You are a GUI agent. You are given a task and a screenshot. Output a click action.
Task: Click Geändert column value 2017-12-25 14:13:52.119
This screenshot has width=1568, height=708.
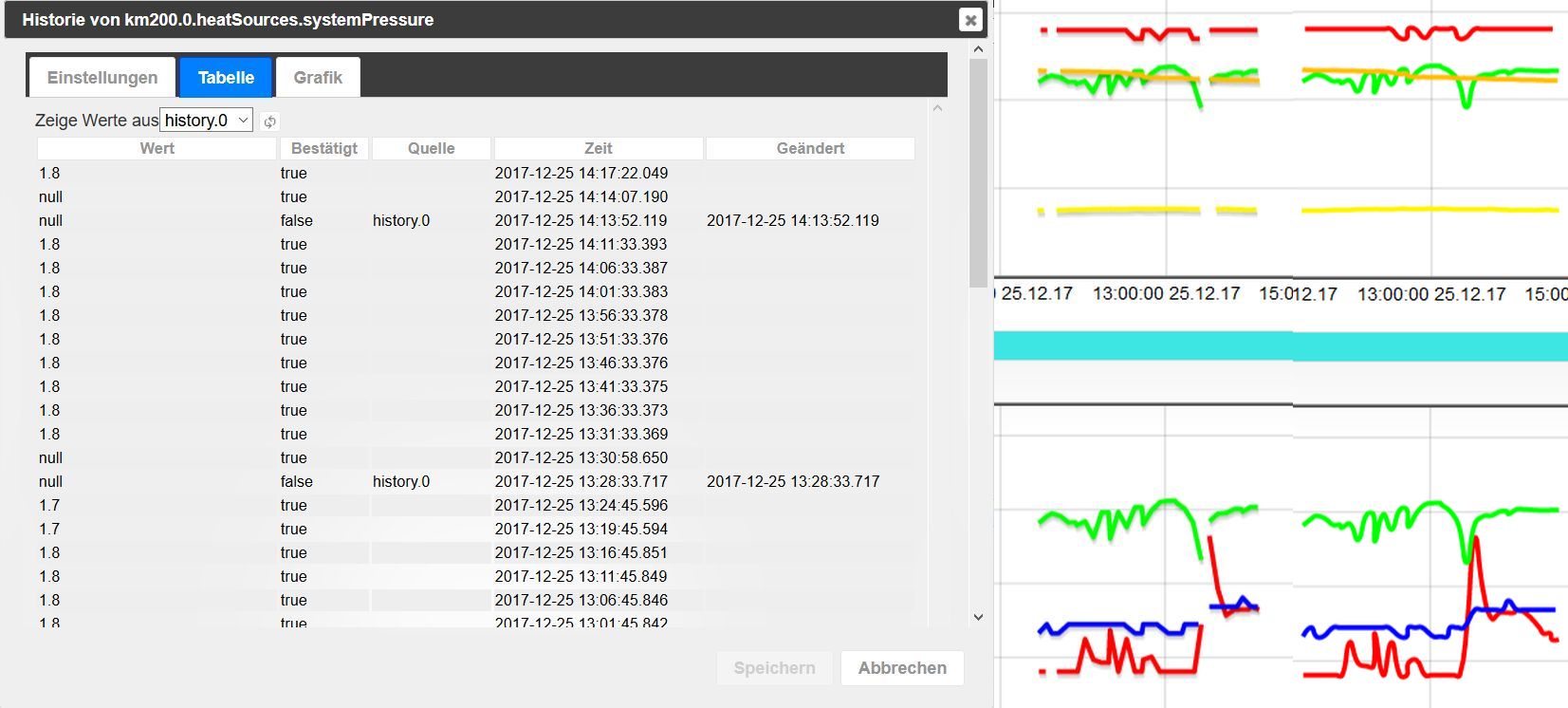pos(793,220)
